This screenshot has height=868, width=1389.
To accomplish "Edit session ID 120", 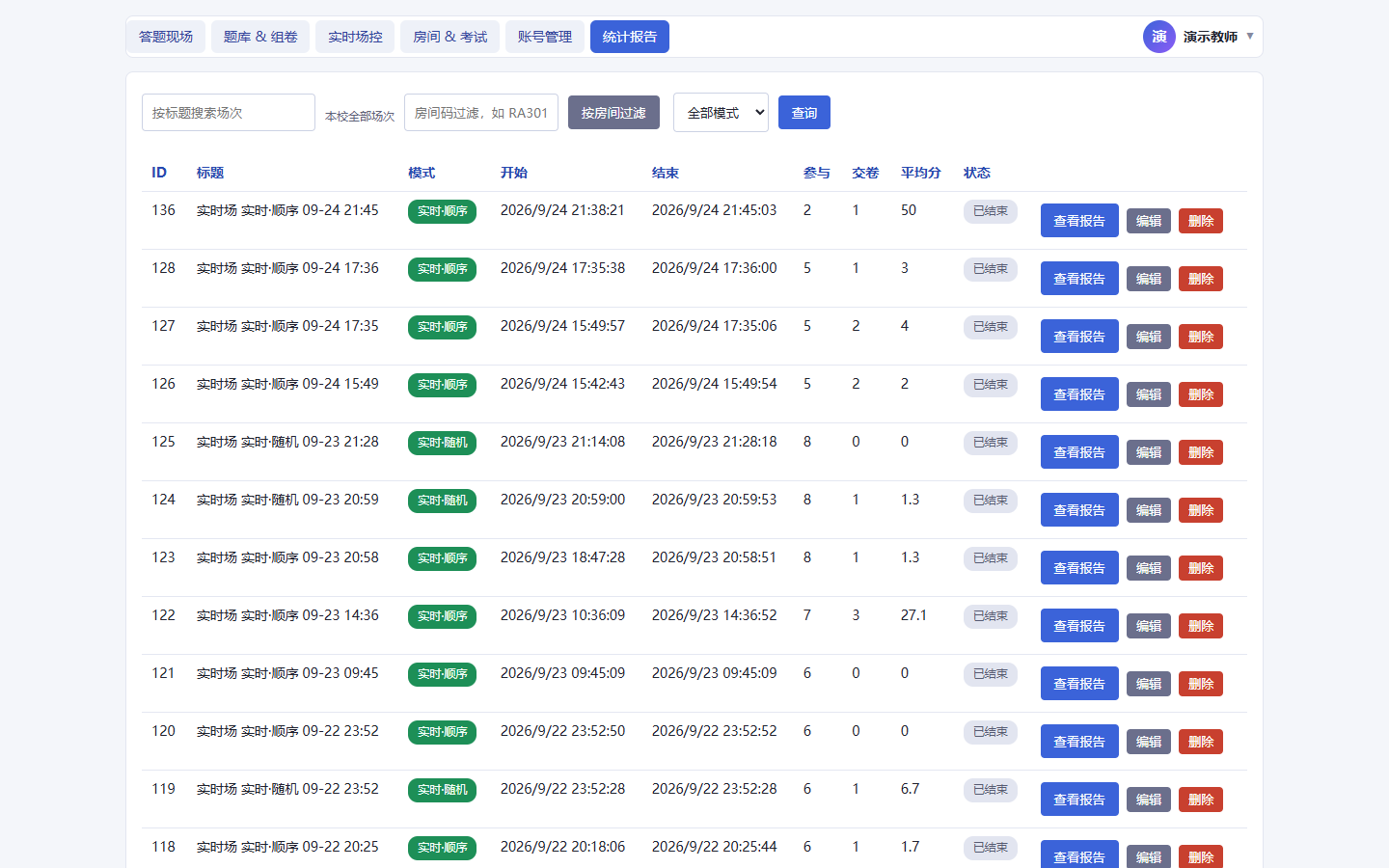I will tap(1149, 742).
